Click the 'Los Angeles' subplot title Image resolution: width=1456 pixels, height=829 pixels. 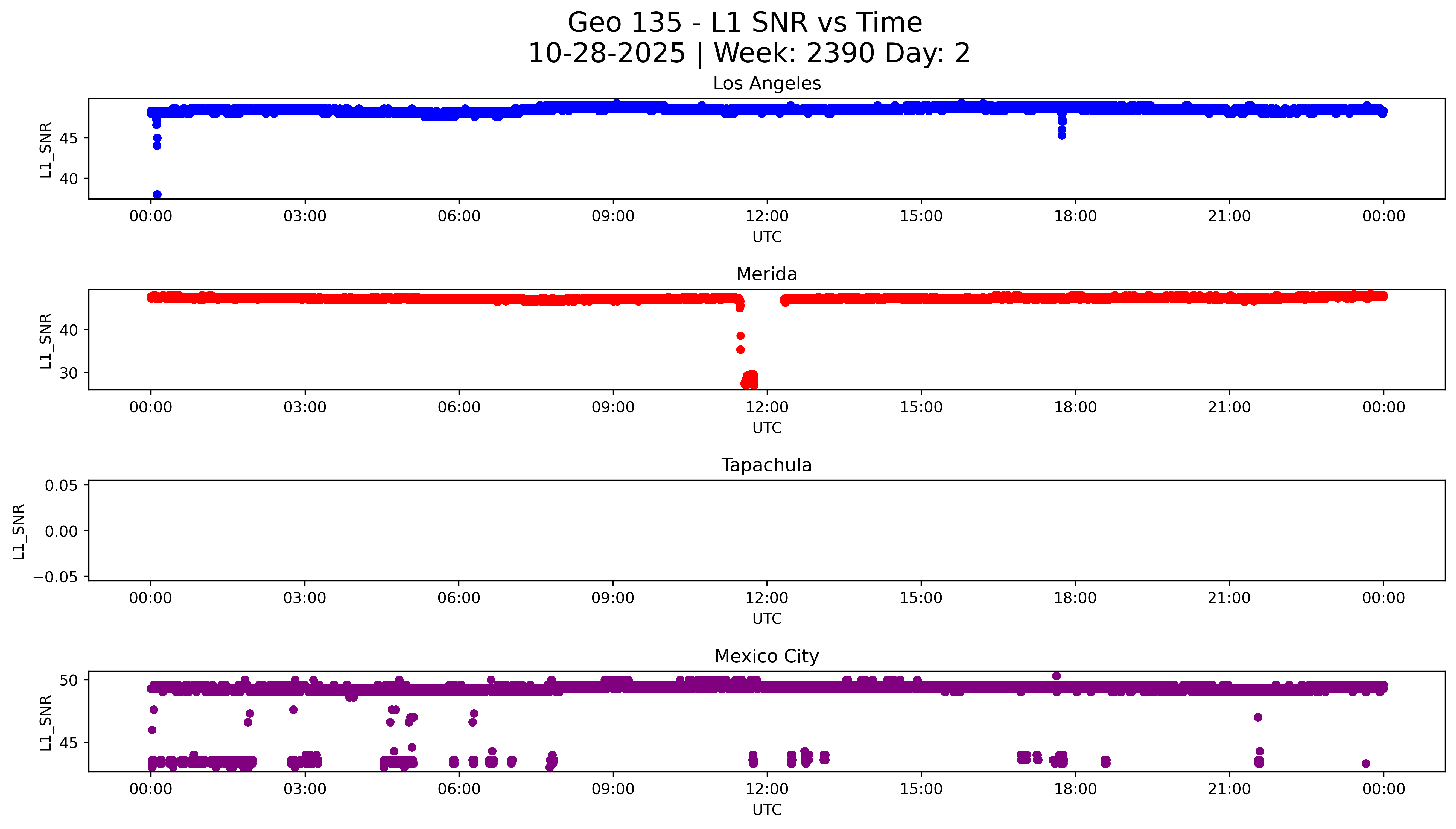[x=766, y=84]
